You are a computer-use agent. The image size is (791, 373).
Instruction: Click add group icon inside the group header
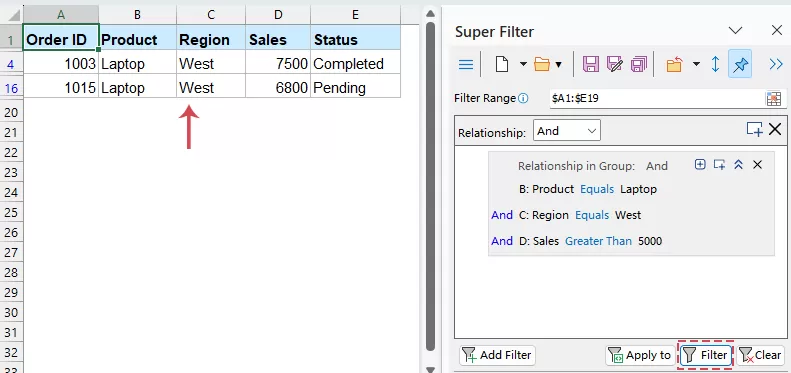[719, 165]
